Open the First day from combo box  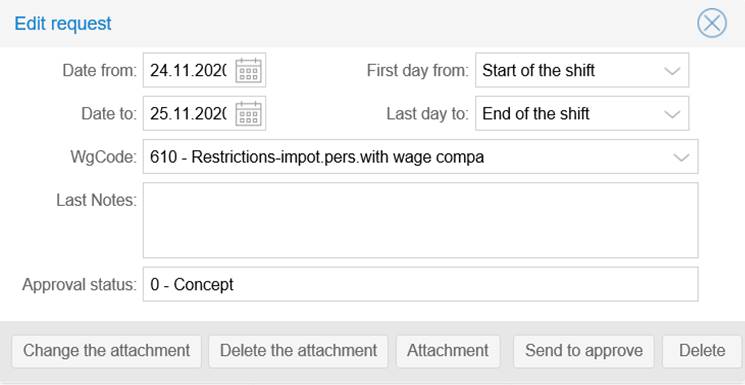tap(582, 70)
